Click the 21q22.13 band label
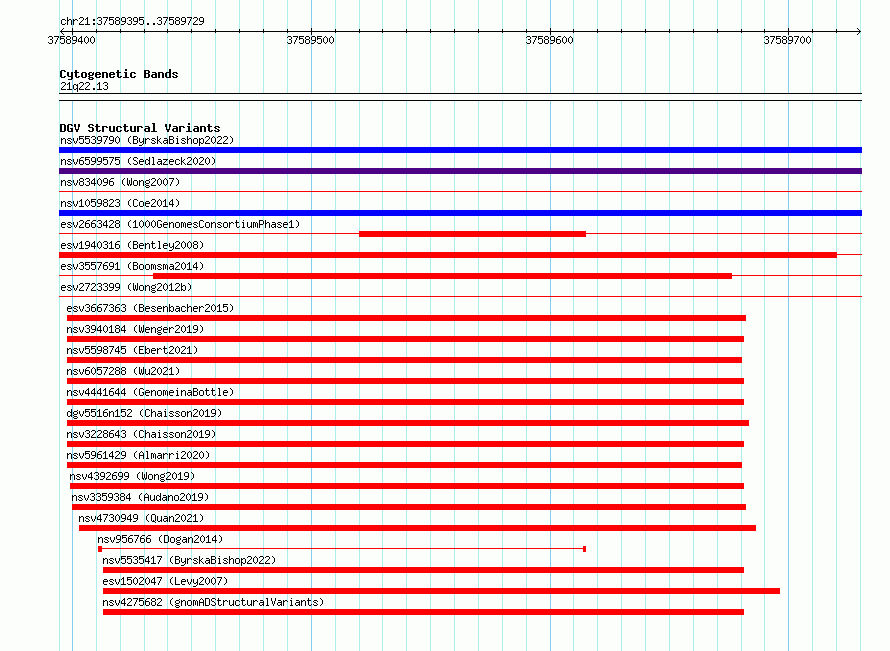 (84, 86)
